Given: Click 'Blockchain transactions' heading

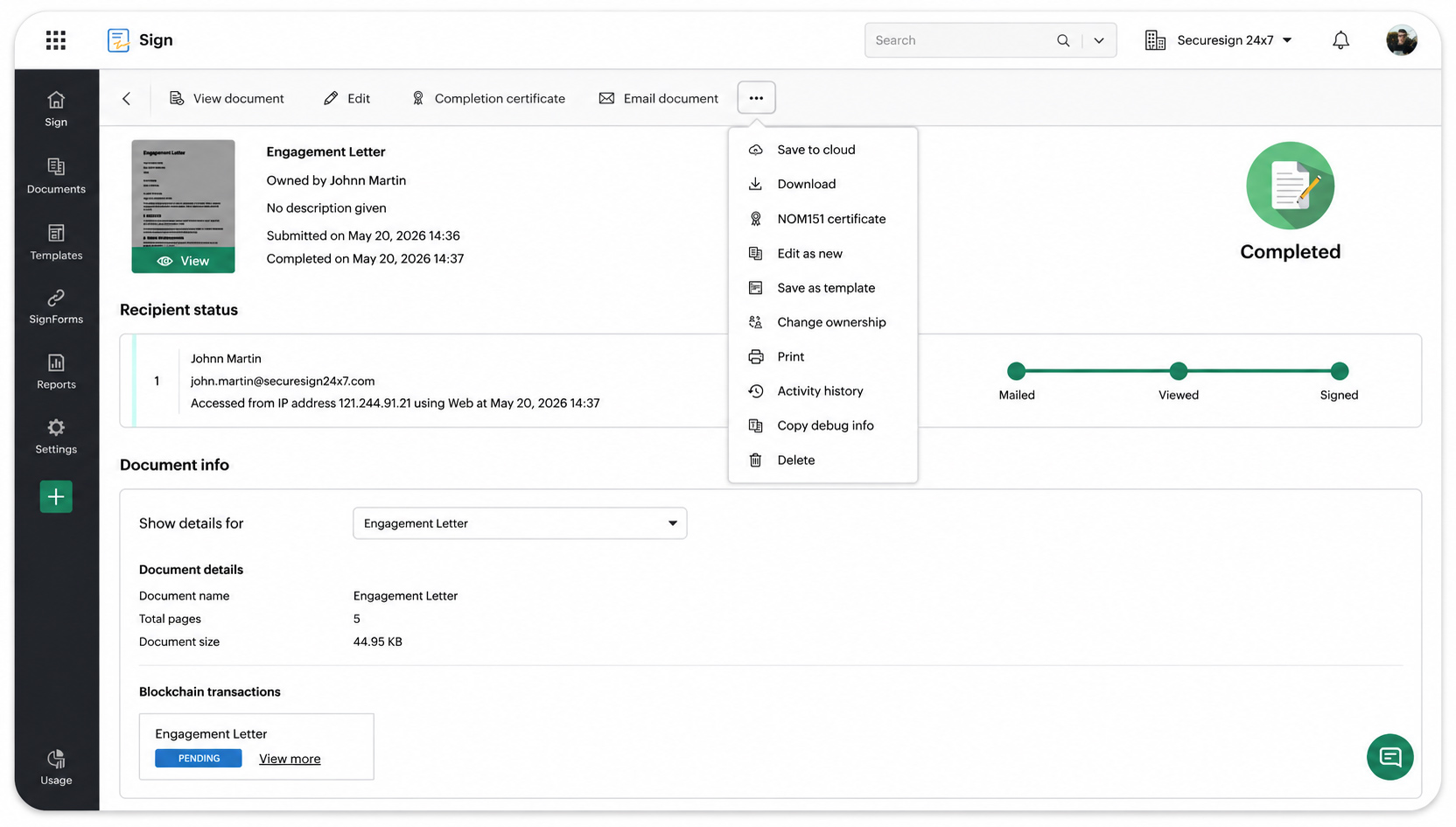Looking at the screenshot, I should point(210,691).
